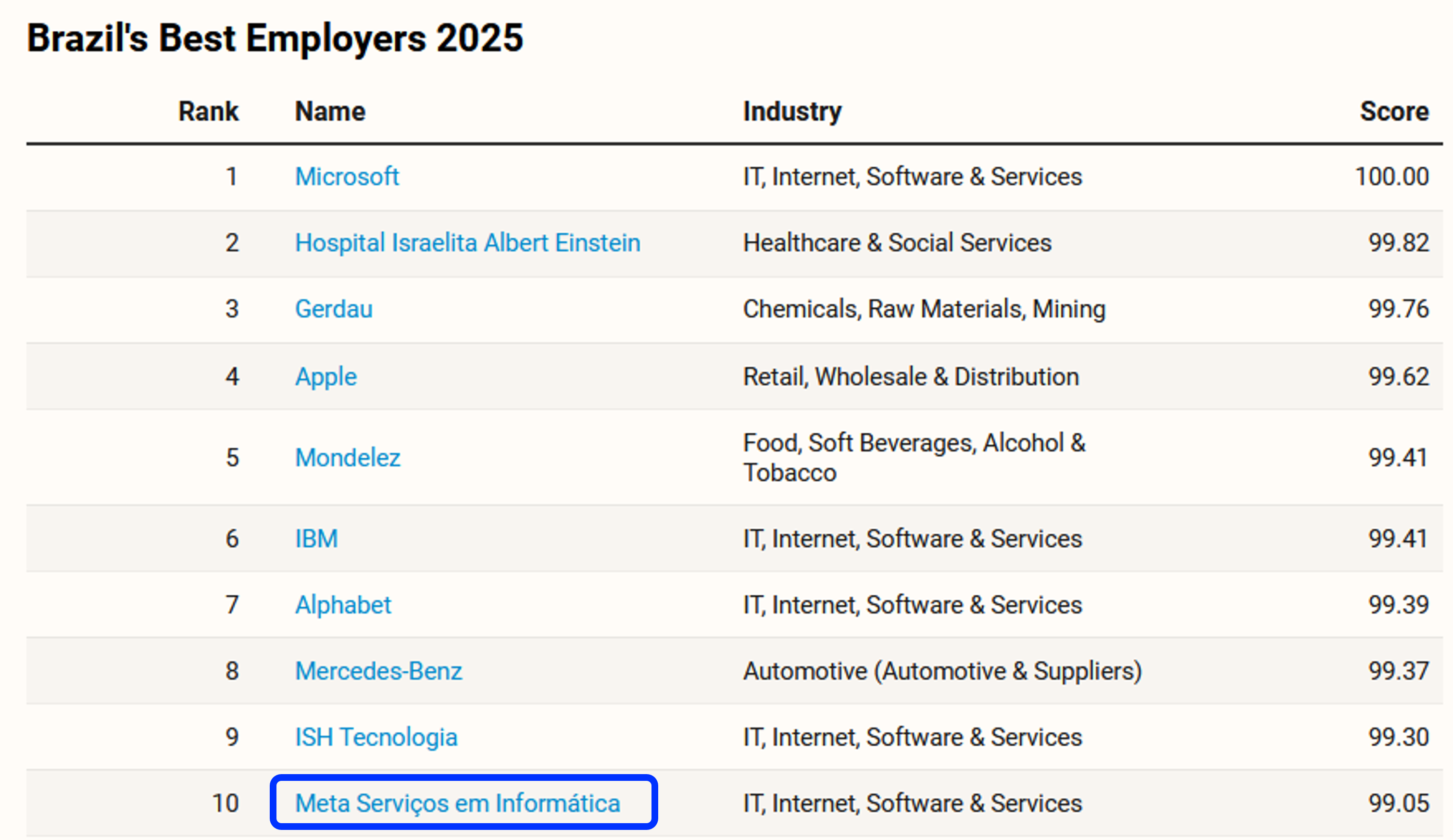Click Meta Serviços em Informática link

(x=457, y=803)
